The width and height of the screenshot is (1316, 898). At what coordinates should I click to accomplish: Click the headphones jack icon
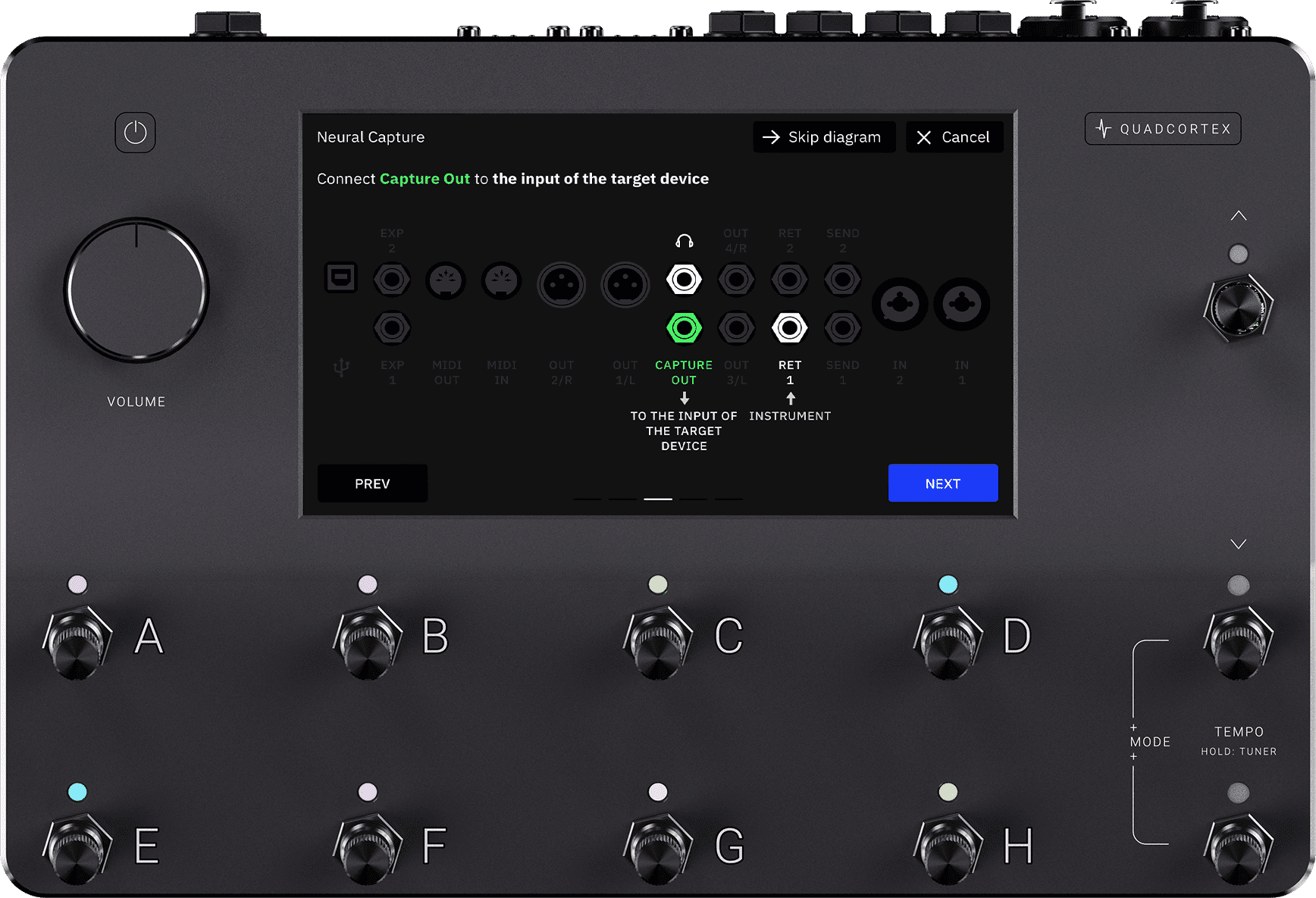(x=684, y=280)
